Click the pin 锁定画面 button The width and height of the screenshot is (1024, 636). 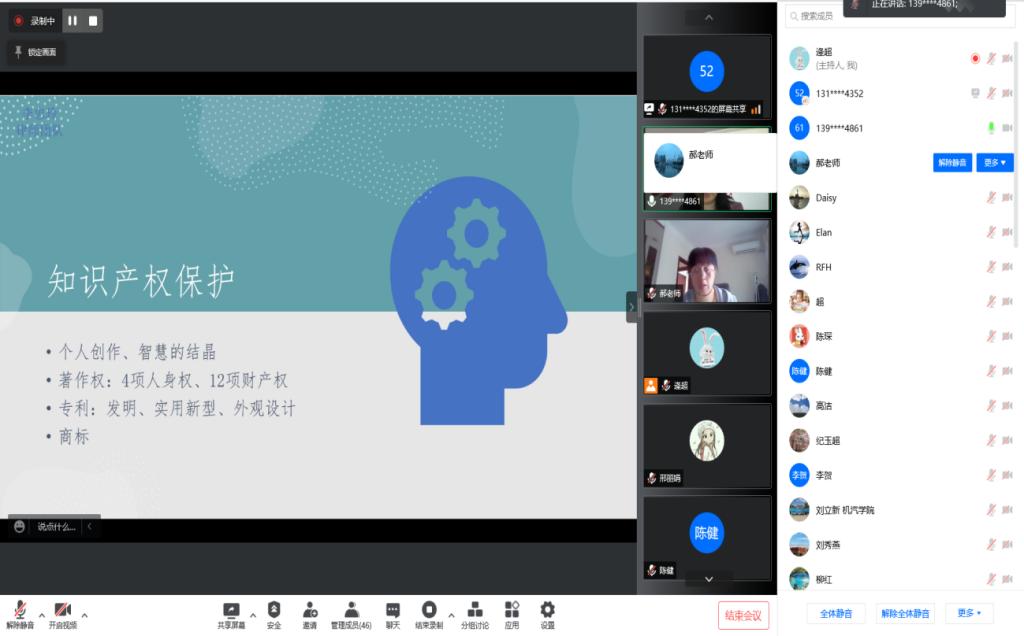coord(36,52)
